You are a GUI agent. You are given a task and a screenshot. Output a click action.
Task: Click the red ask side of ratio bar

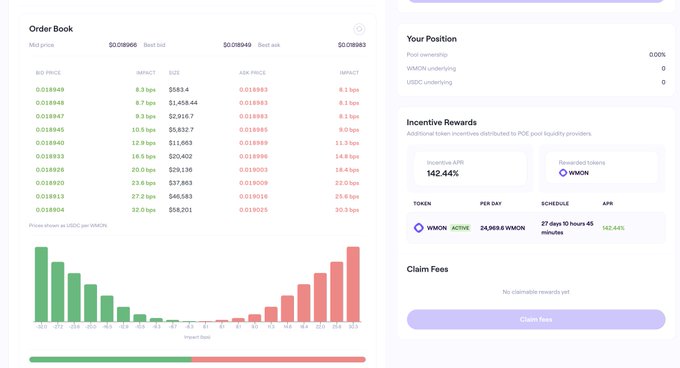[279, 359]
